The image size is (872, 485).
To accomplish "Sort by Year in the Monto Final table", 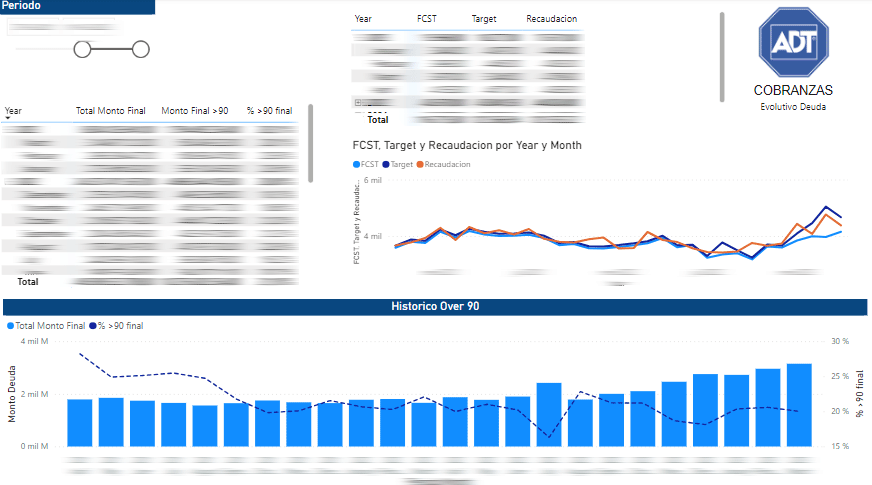I will click(x=13, y=111).
